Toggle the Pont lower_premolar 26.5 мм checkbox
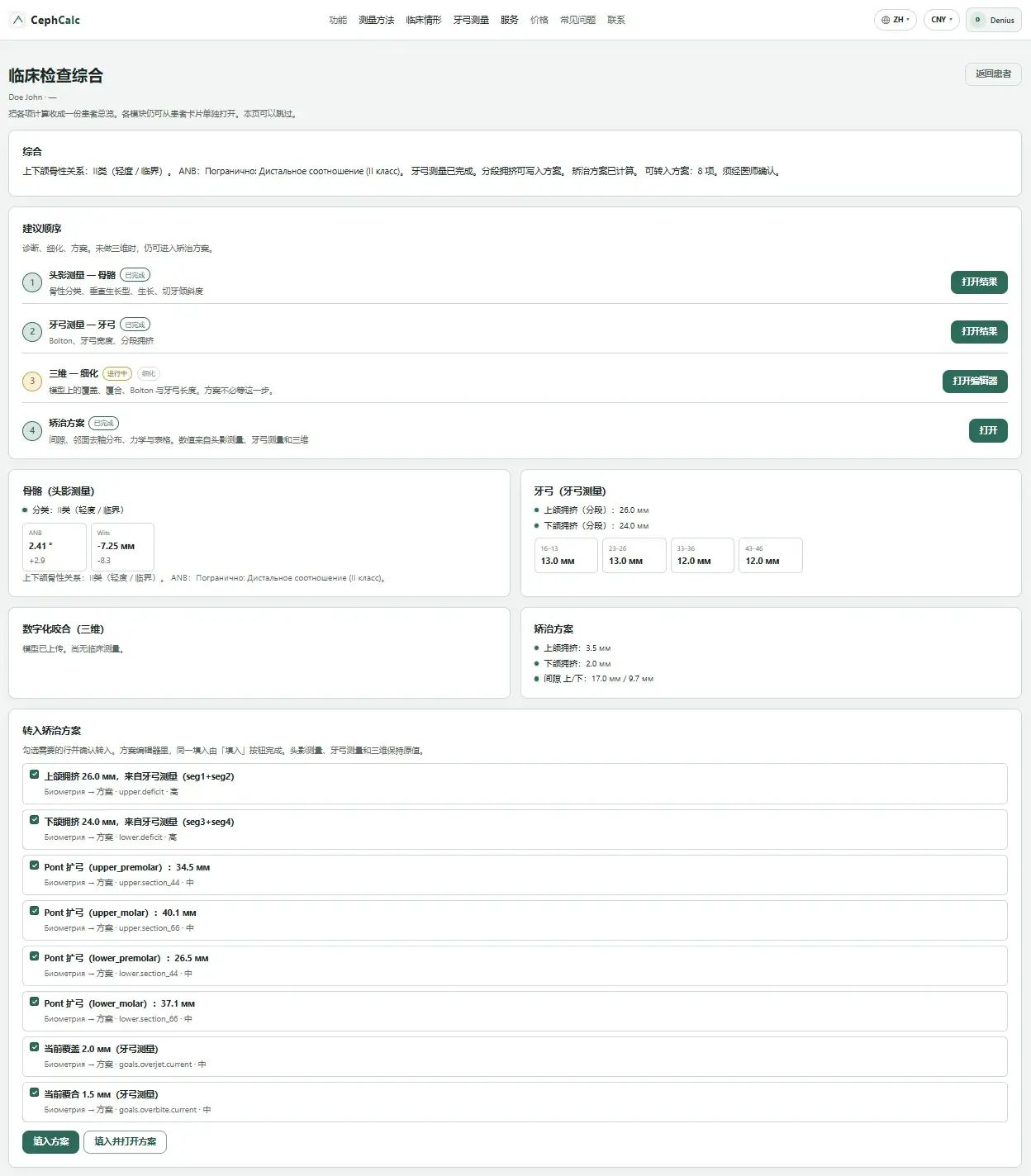1031x1176 pixels. pyautogui.click(x=34, y=956)
